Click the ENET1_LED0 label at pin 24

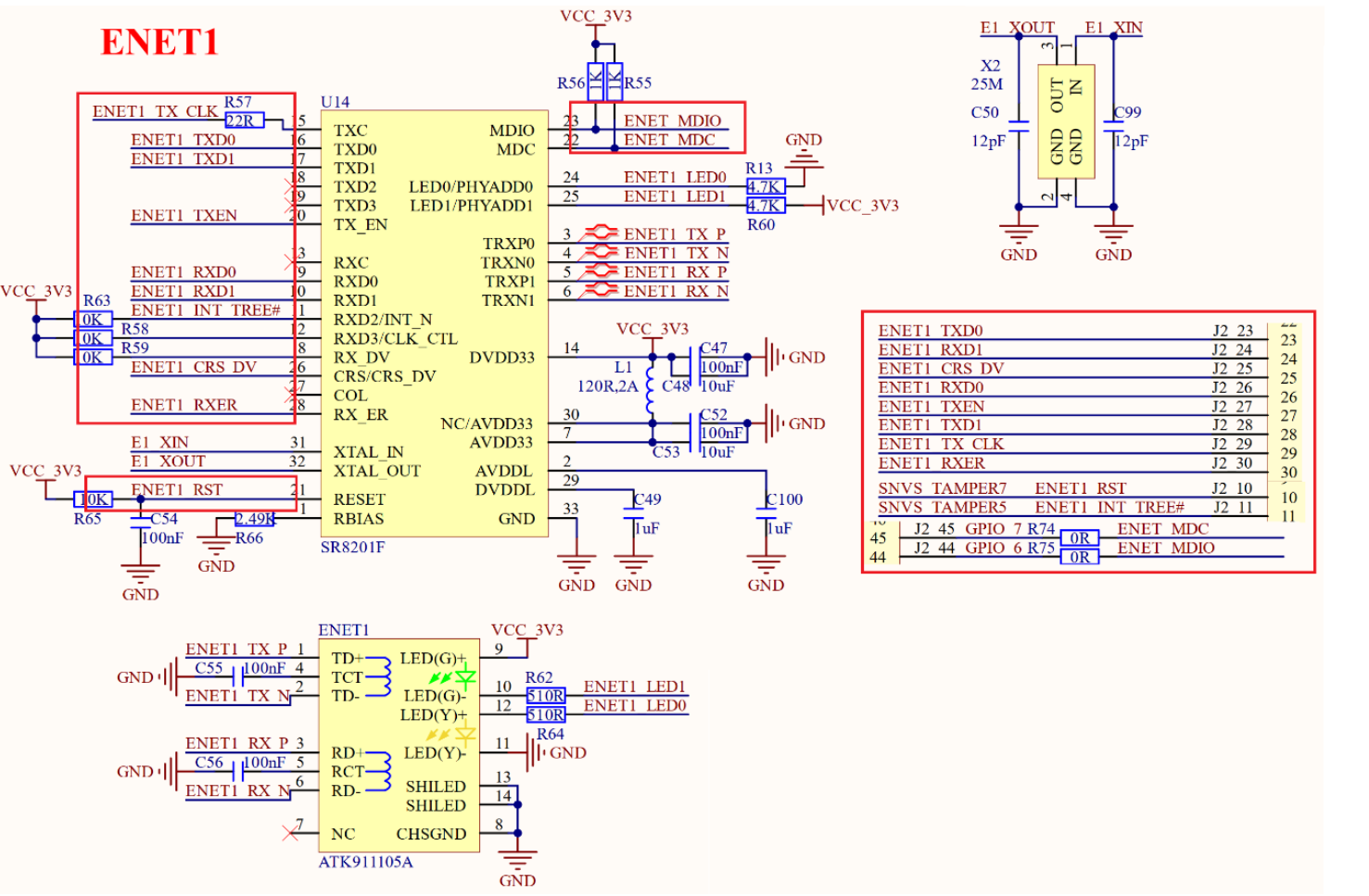675,177
